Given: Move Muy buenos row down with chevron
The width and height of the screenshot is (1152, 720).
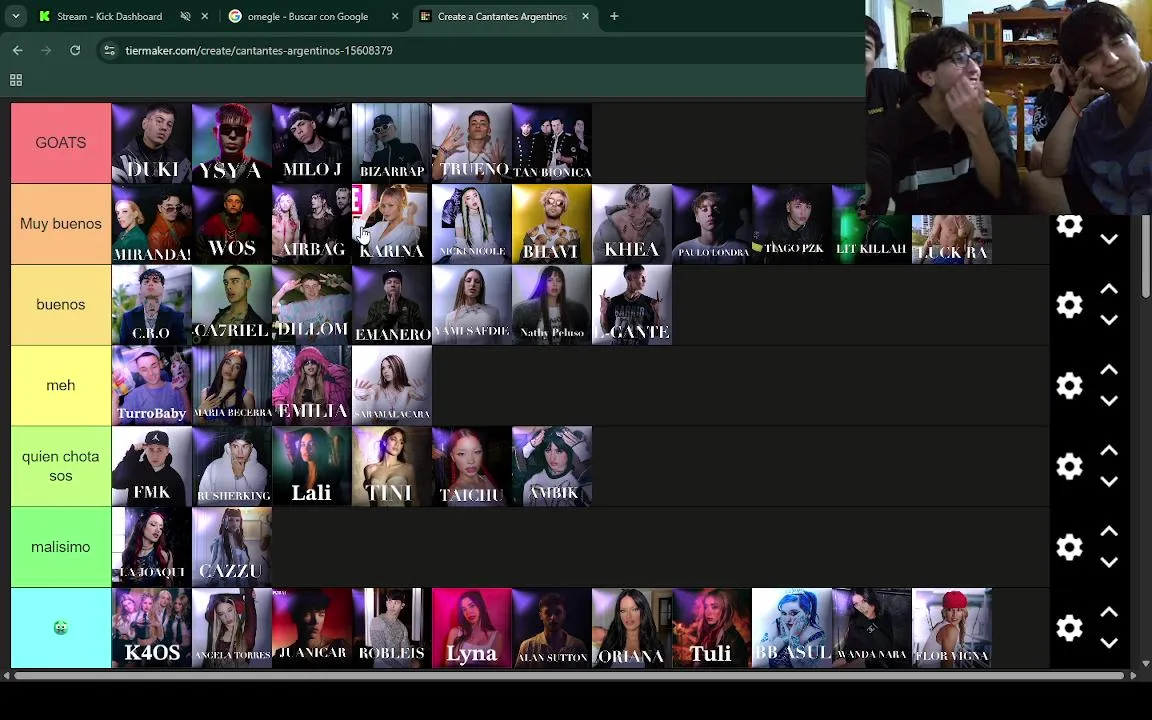Looking at the screenshot, I should (1109, 239).
